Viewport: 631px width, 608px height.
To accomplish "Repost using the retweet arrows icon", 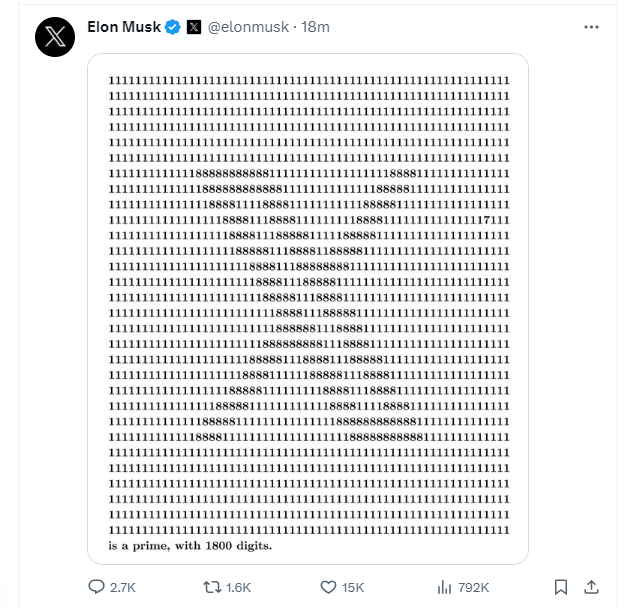I will coord(212,587).
